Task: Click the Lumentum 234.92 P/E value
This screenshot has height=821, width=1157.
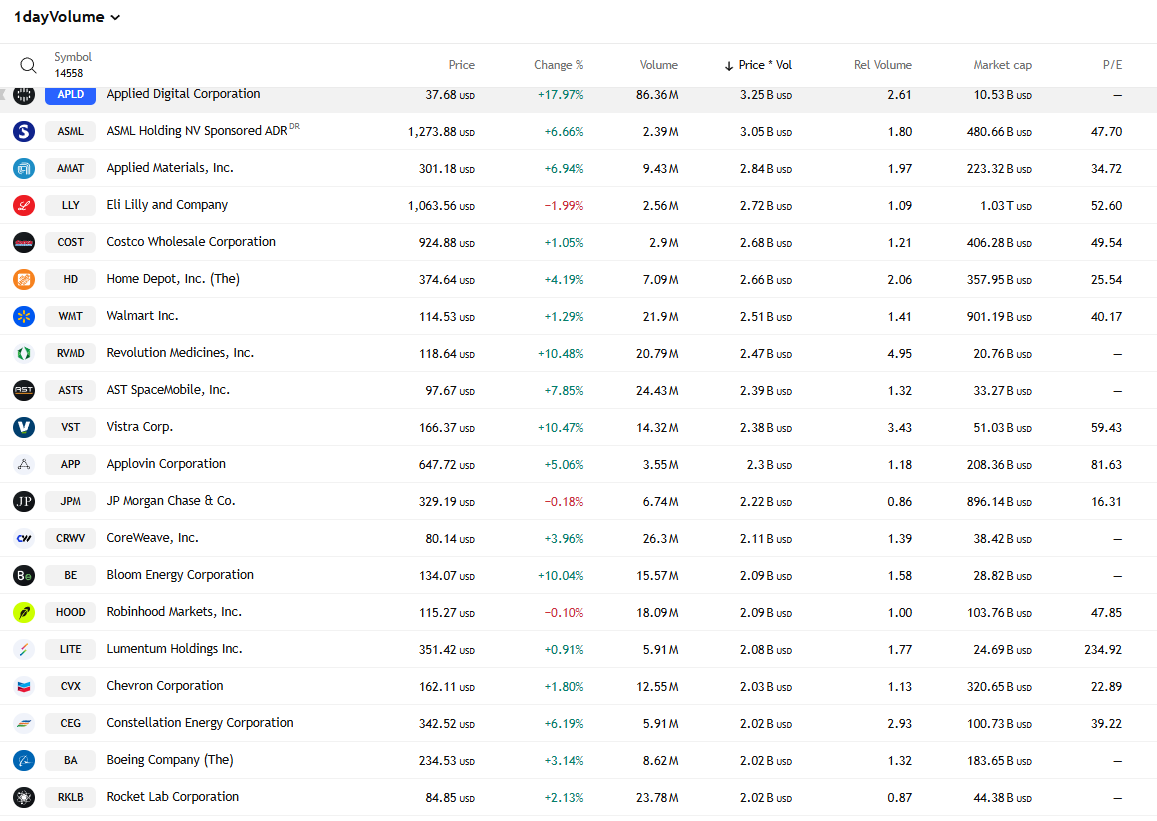Action: pyautogui.click(x=1103, y=650)
